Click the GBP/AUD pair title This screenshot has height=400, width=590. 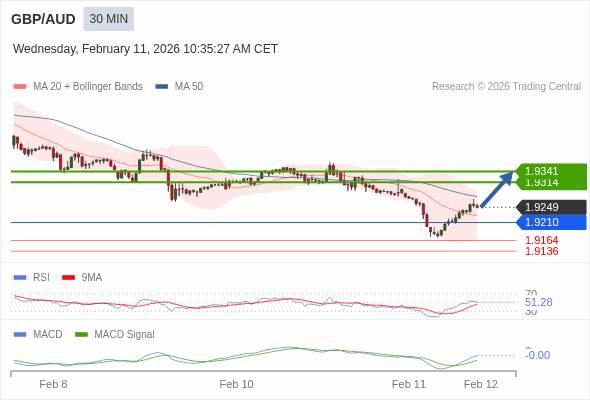[43, 19]
